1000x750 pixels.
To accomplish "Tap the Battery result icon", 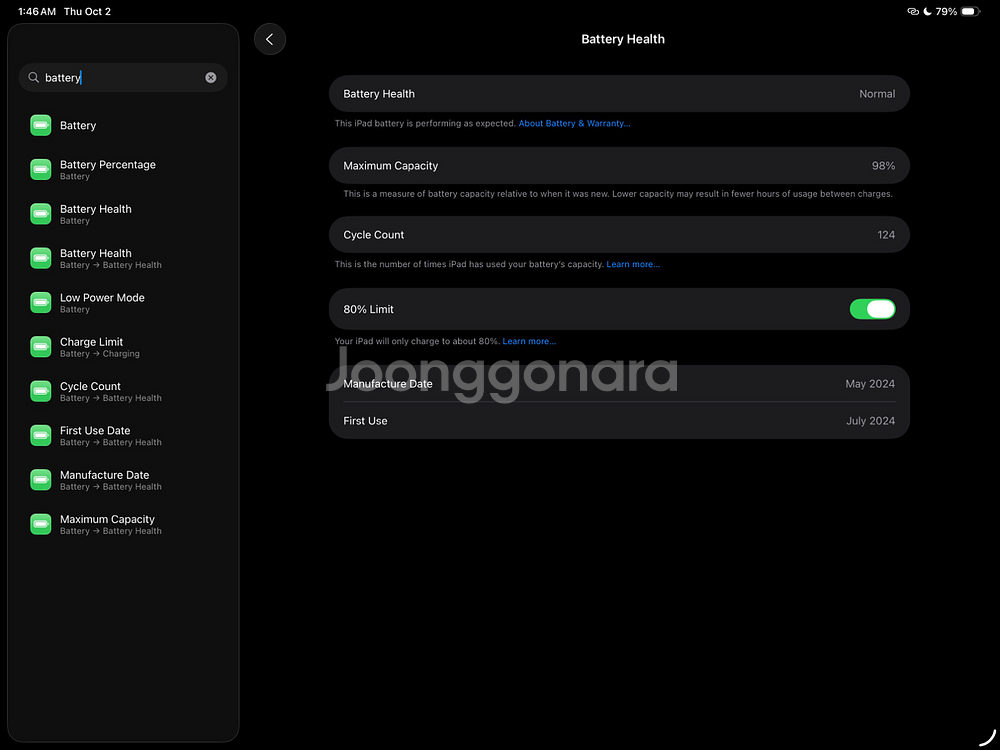I will (x=40, y=125).
